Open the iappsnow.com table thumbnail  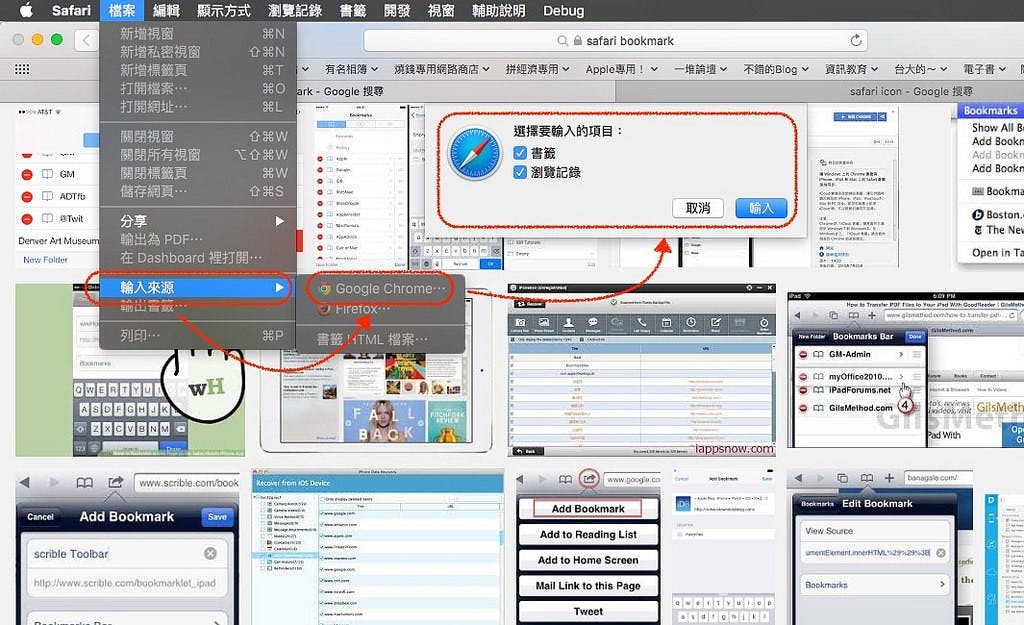(x=641, y=370)
